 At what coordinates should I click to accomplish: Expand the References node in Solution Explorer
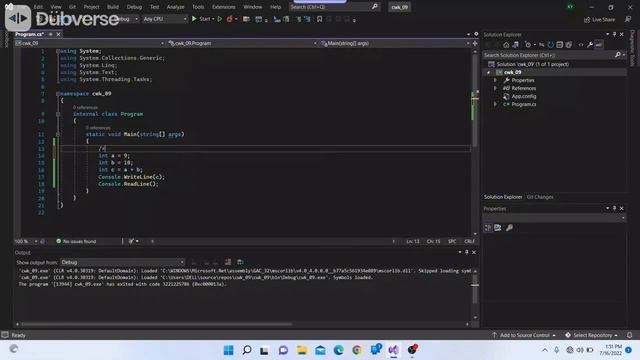[x=496, y=88]
